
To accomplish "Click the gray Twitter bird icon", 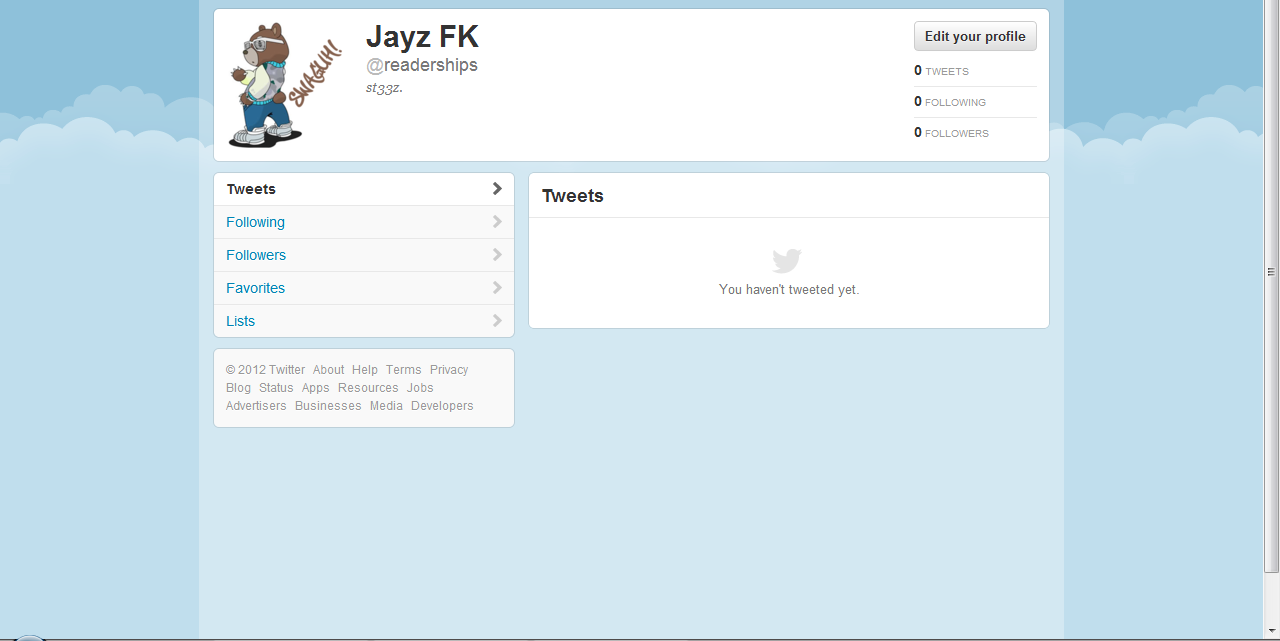I will pyautogui.click(x=787, y=261).
